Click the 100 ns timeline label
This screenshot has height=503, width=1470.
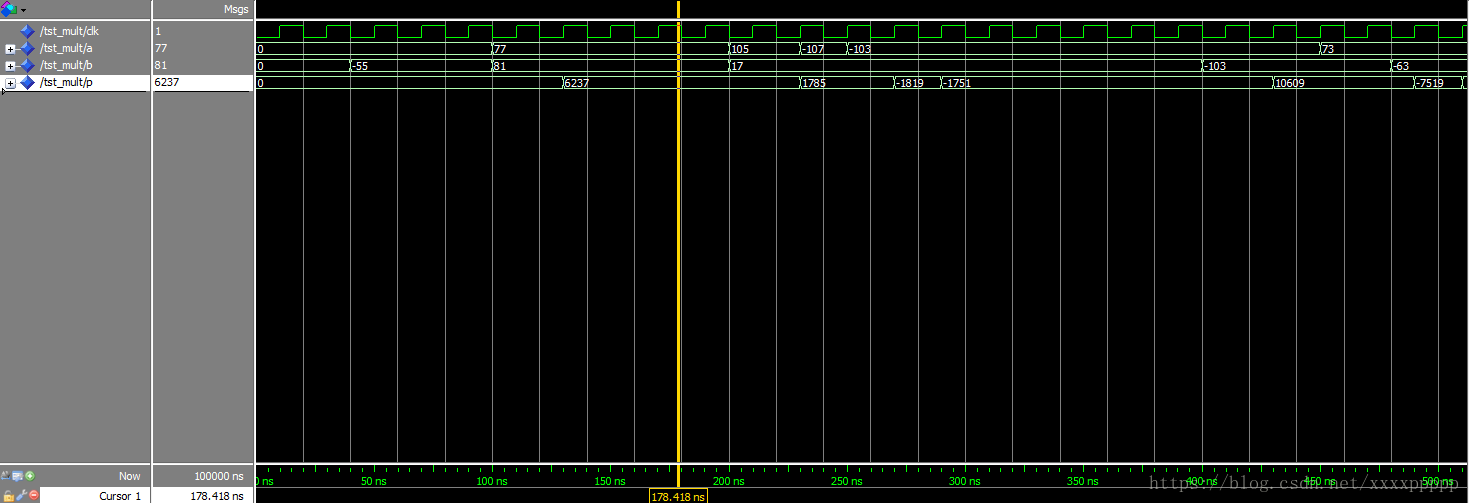coord(492,482)
